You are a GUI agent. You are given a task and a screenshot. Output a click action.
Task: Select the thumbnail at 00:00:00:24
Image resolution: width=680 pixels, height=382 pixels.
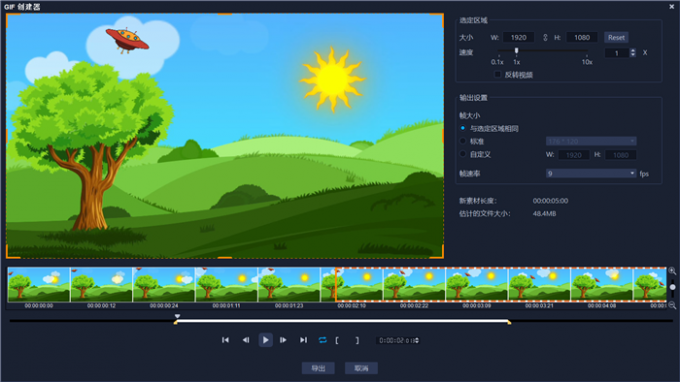tap(164, 284)
